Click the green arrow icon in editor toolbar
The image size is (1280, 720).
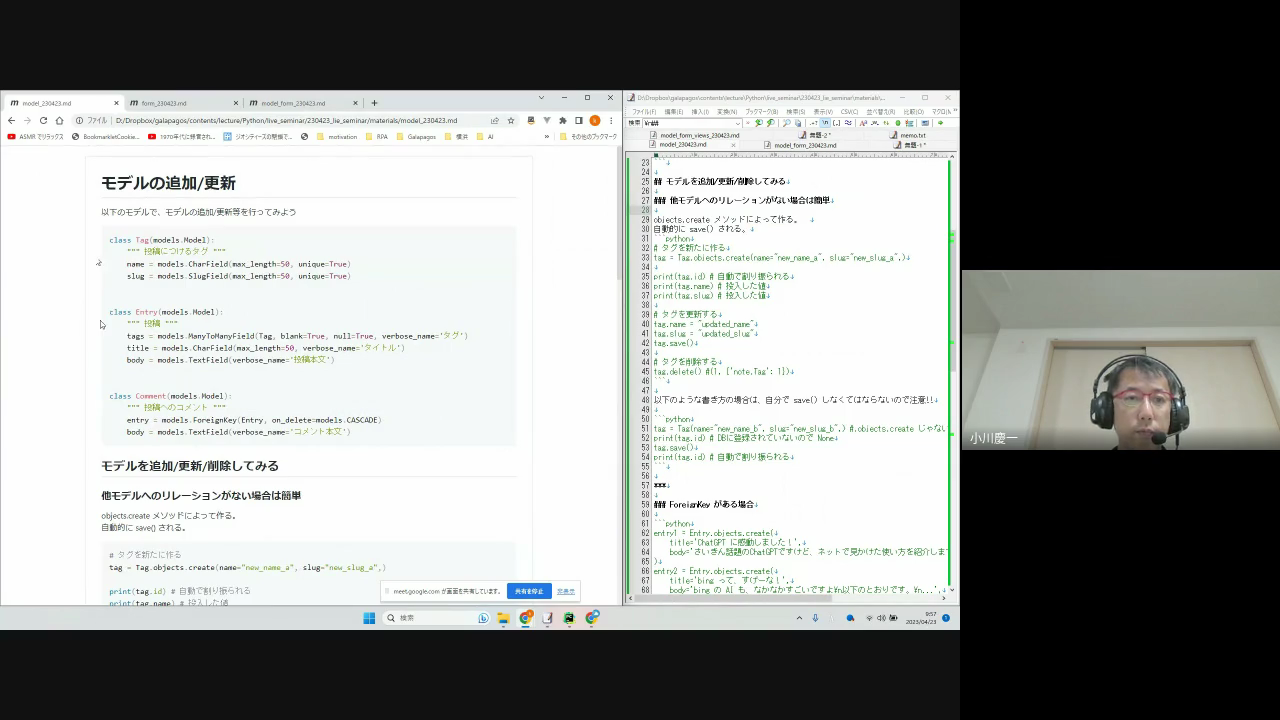(941, 123)
